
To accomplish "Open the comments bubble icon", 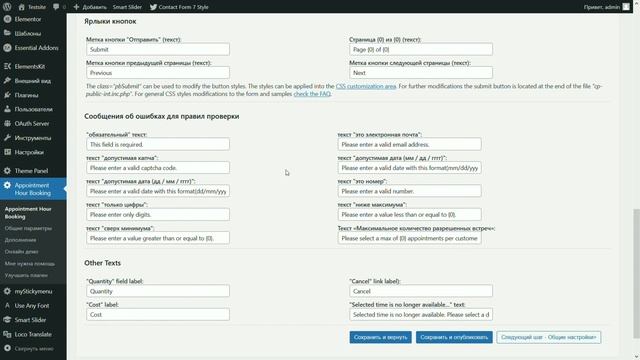I will 56,7.
